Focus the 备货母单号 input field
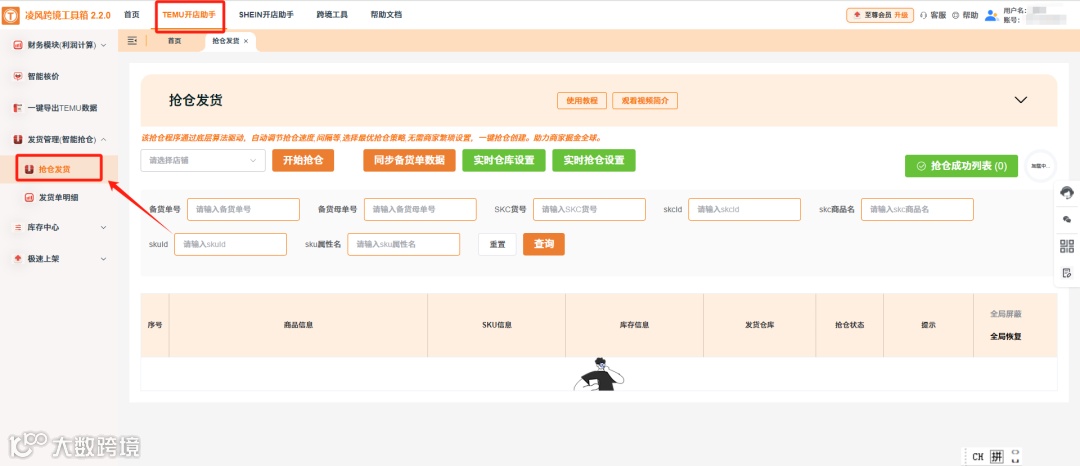This screenshot has width=1080, height=466. point(420,209)
